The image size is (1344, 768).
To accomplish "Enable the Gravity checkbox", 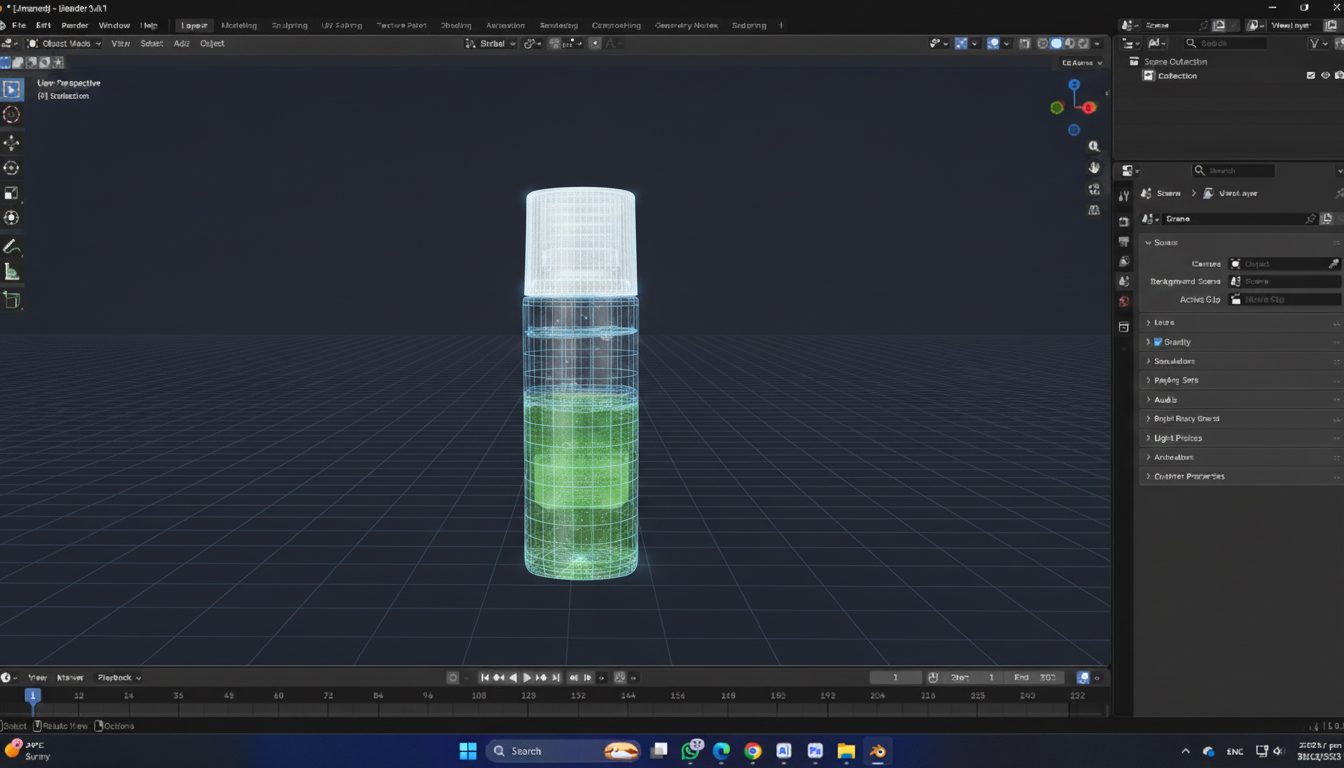I will coord(1157,342).
